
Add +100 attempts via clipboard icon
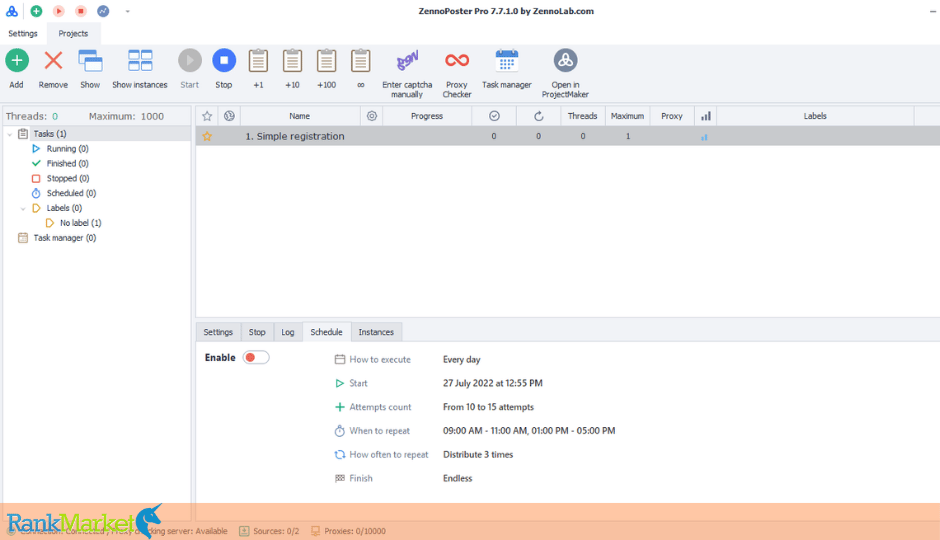coord(327,61)
